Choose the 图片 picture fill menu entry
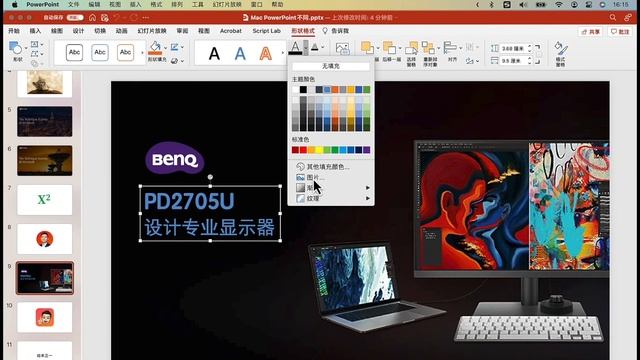This screenshot has height=360, width=640. tap(331, 177)
